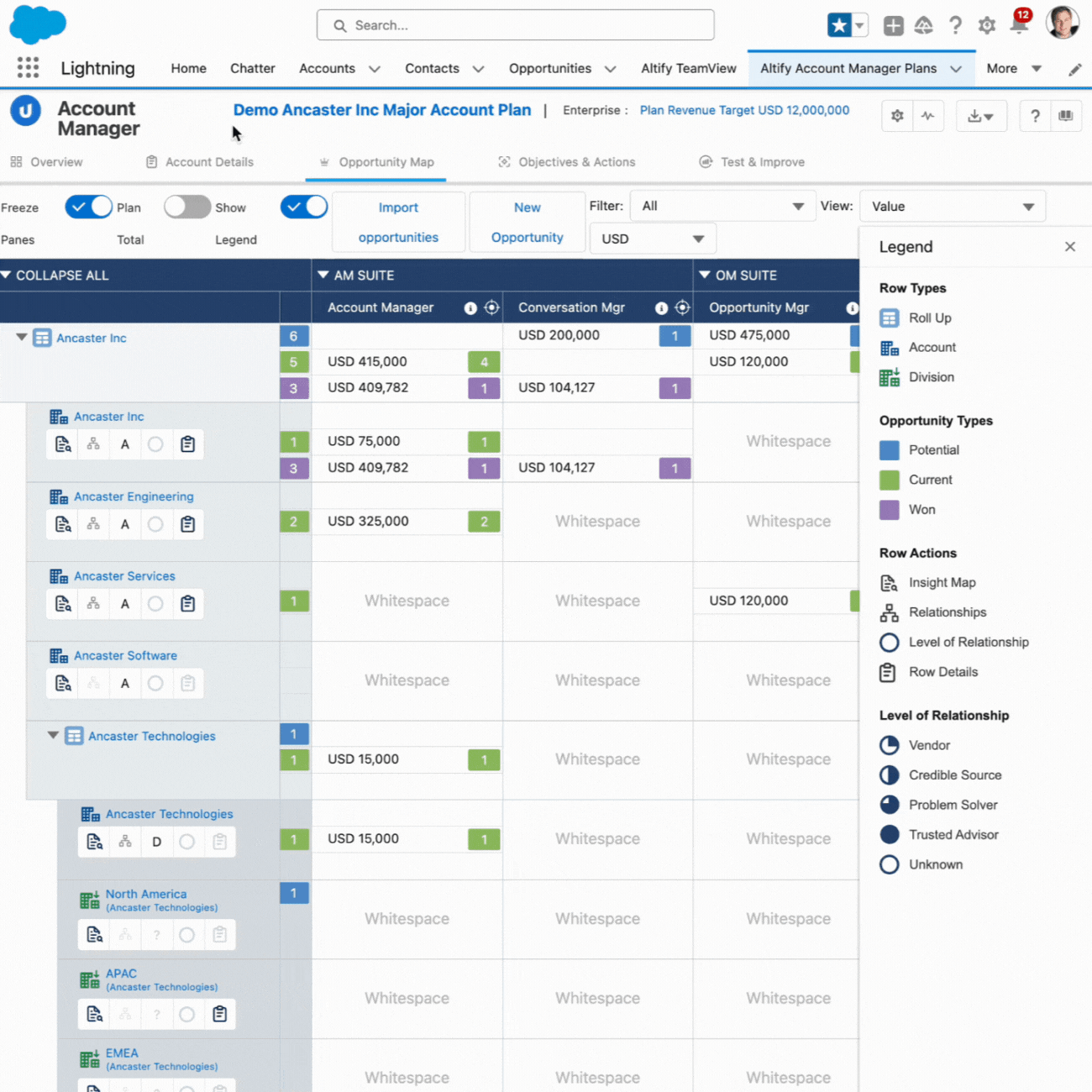Open the App Launcher grid
This screenshot has height=1092, width=1092.
28,68
